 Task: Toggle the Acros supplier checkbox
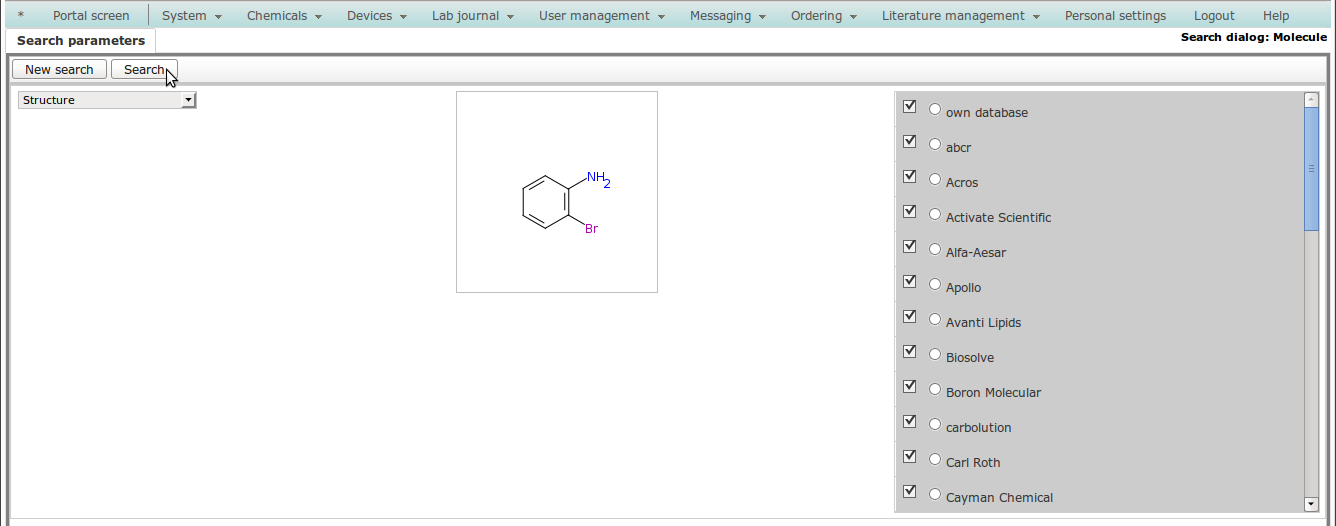[909, 177]
